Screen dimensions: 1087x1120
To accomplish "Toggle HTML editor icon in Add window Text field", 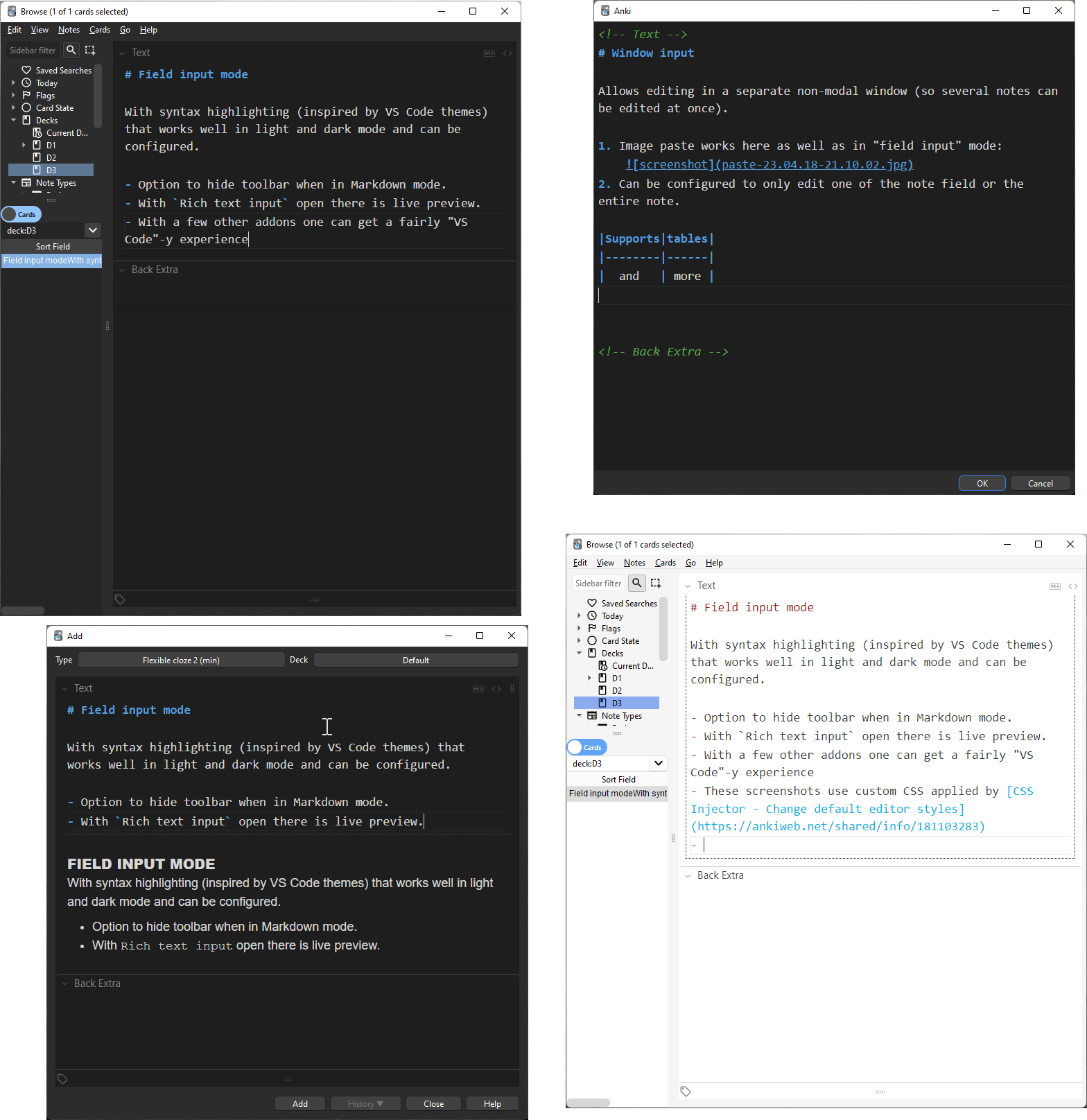I will coord(496,689).
